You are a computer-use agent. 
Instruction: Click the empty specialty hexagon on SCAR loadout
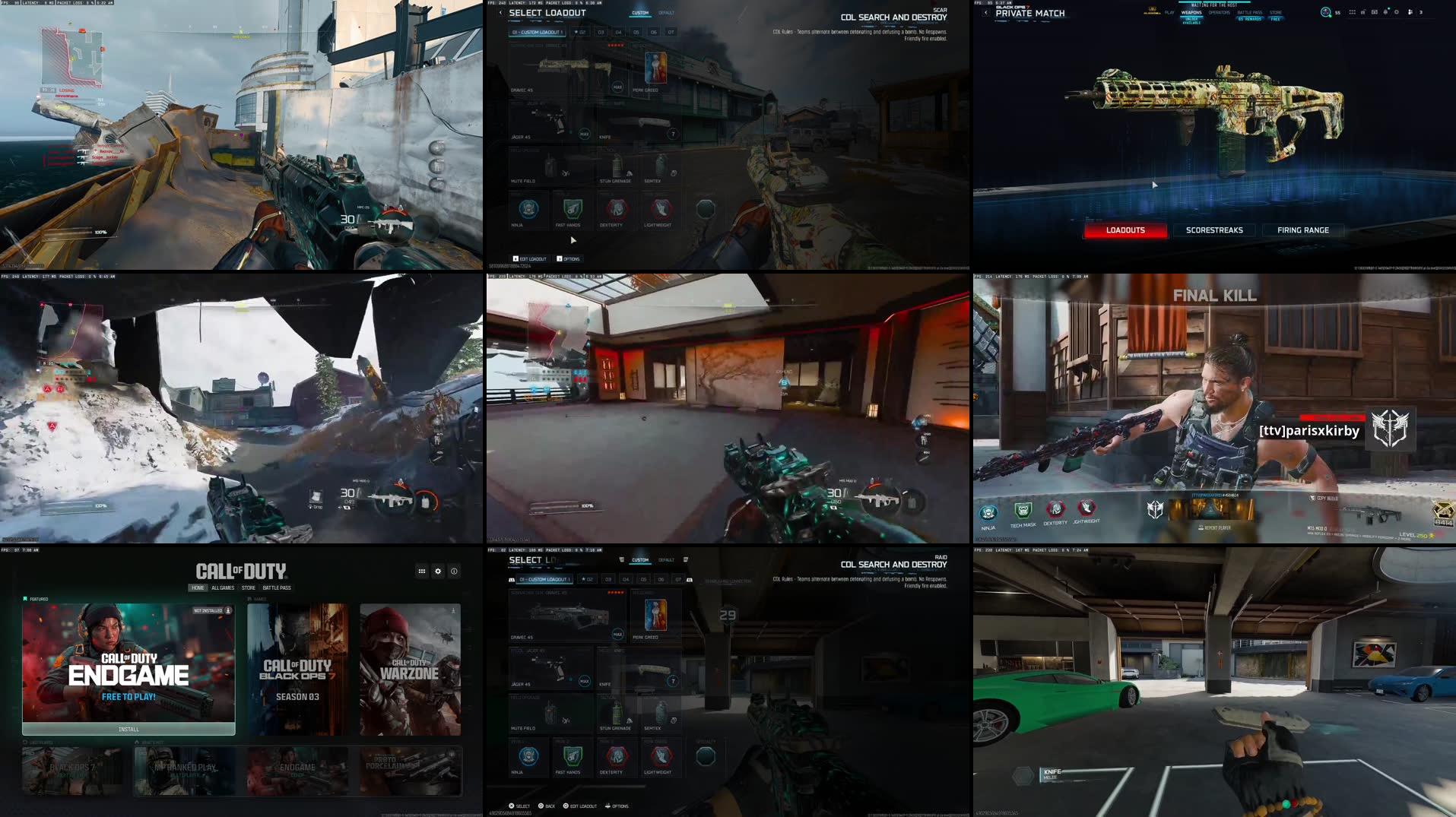click(x=706, y=209)
